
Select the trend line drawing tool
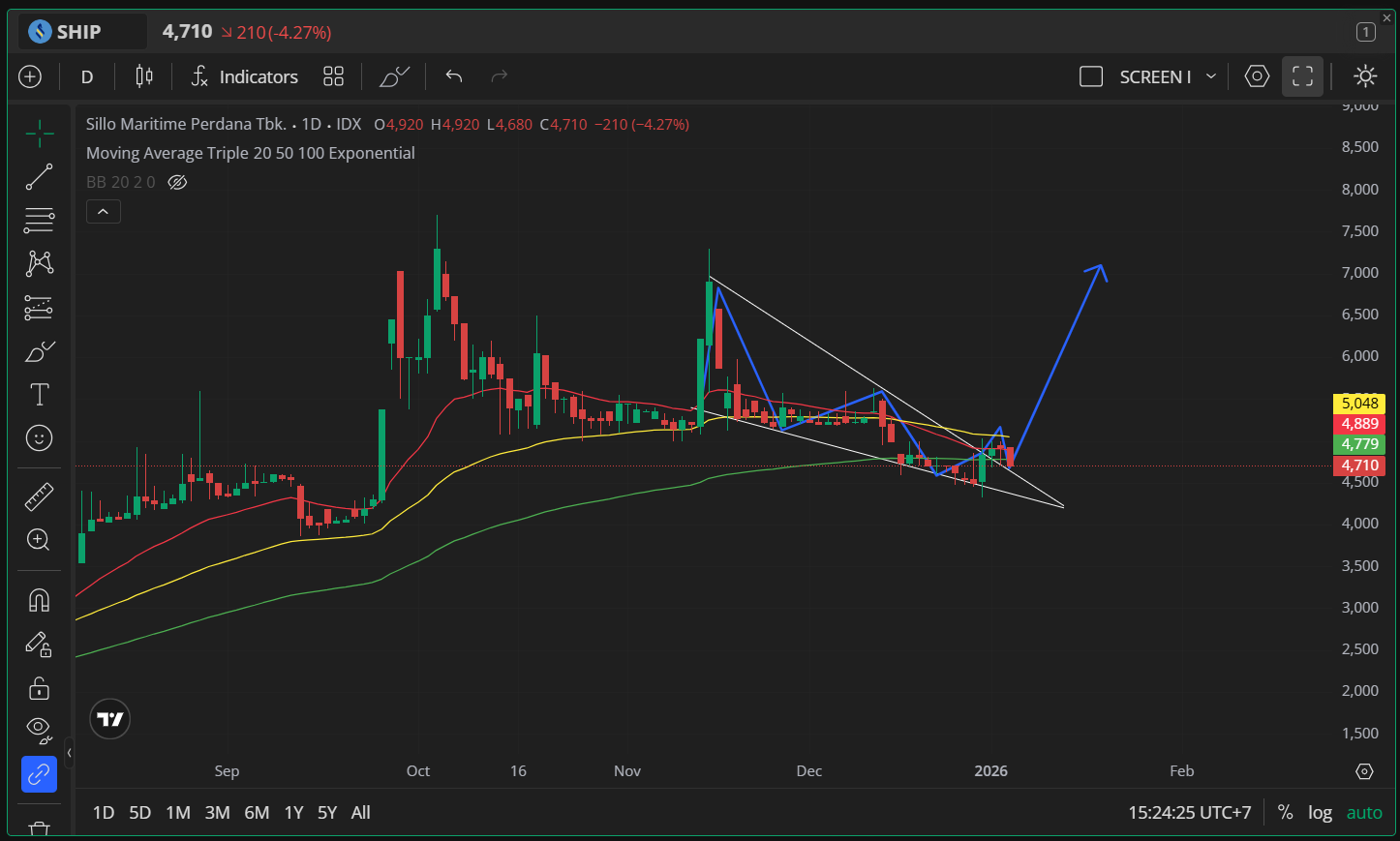(39, 177)
